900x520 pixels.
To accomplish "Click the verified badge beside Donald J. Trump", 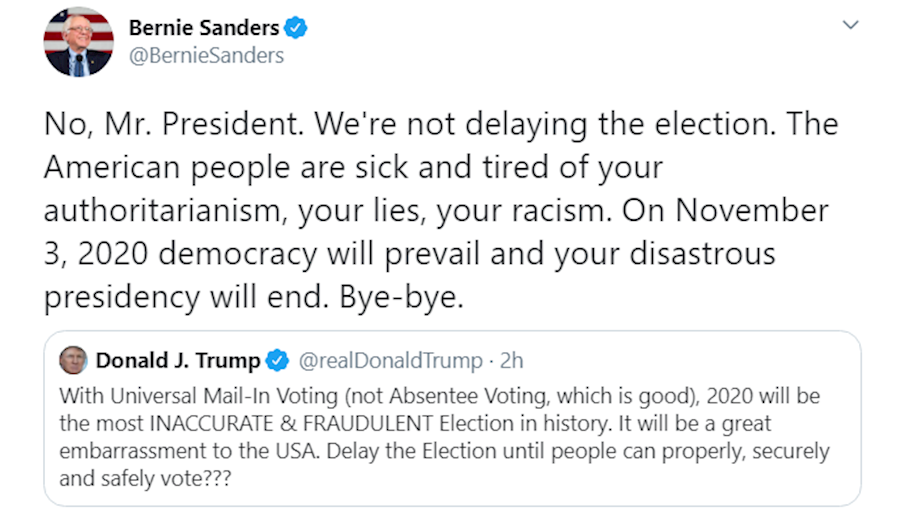I will tap(277, 360).
